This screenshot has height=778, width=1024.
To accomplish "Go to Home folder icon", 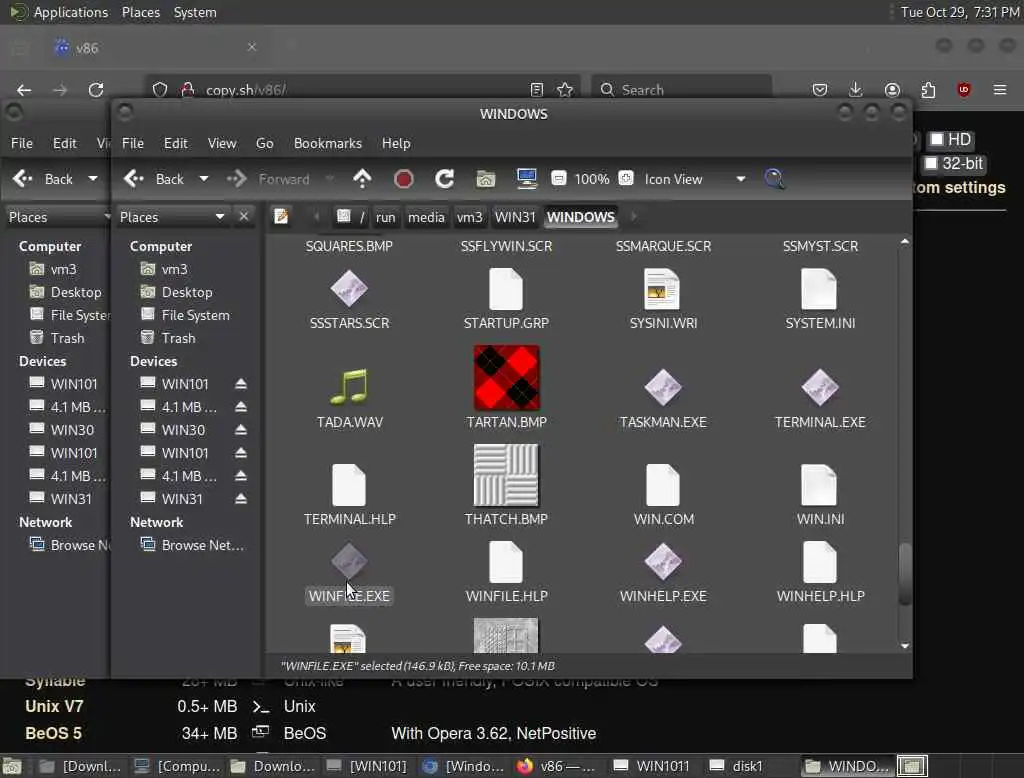I will (485, 178).
